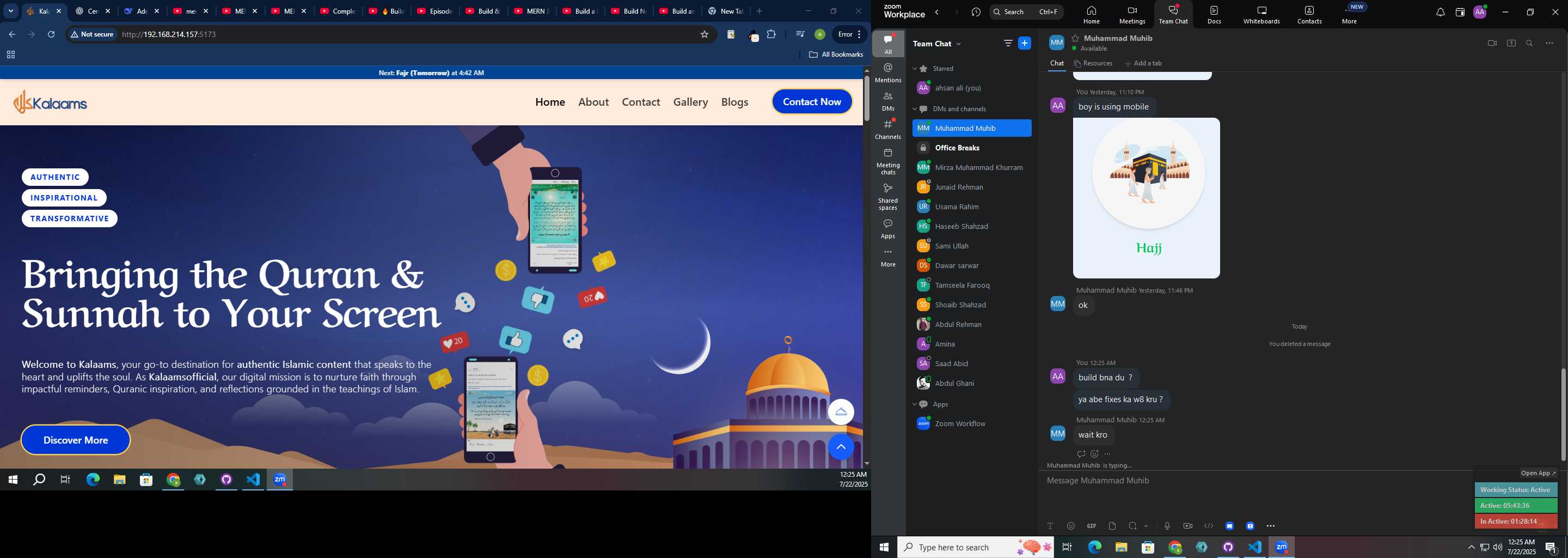Click the Zoom Search box
This screenshot has height=558, width=1568.
(x=1026, y=11)
